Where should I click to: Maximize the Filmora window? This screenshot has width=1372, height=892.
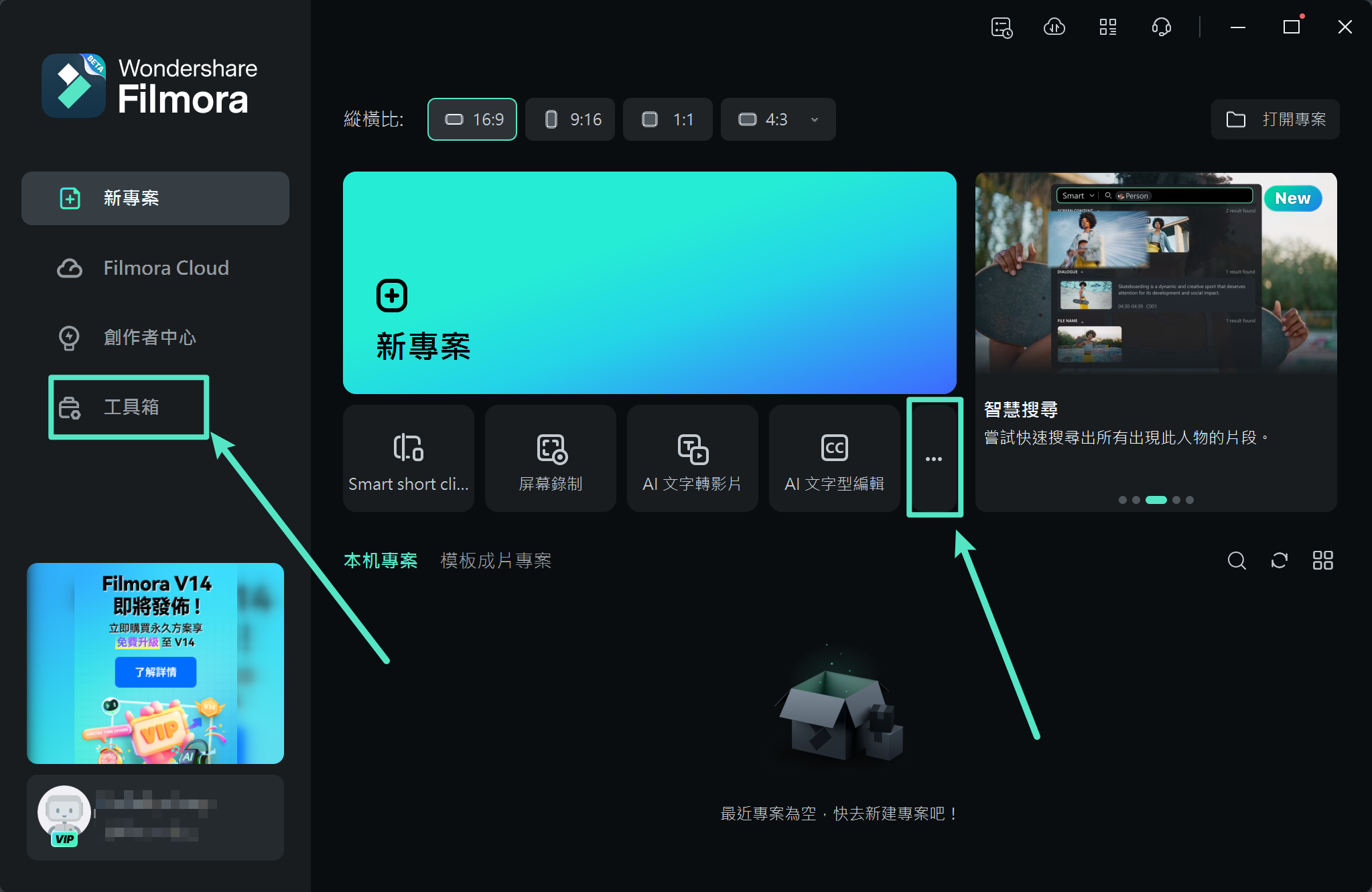click(x=1292, y=27)
